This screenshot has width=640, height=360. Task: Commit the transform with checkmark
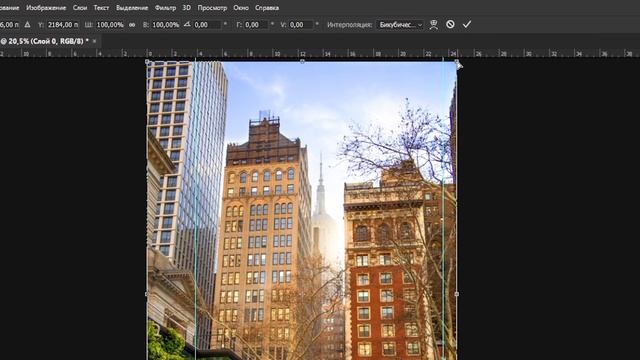[467, 24]
